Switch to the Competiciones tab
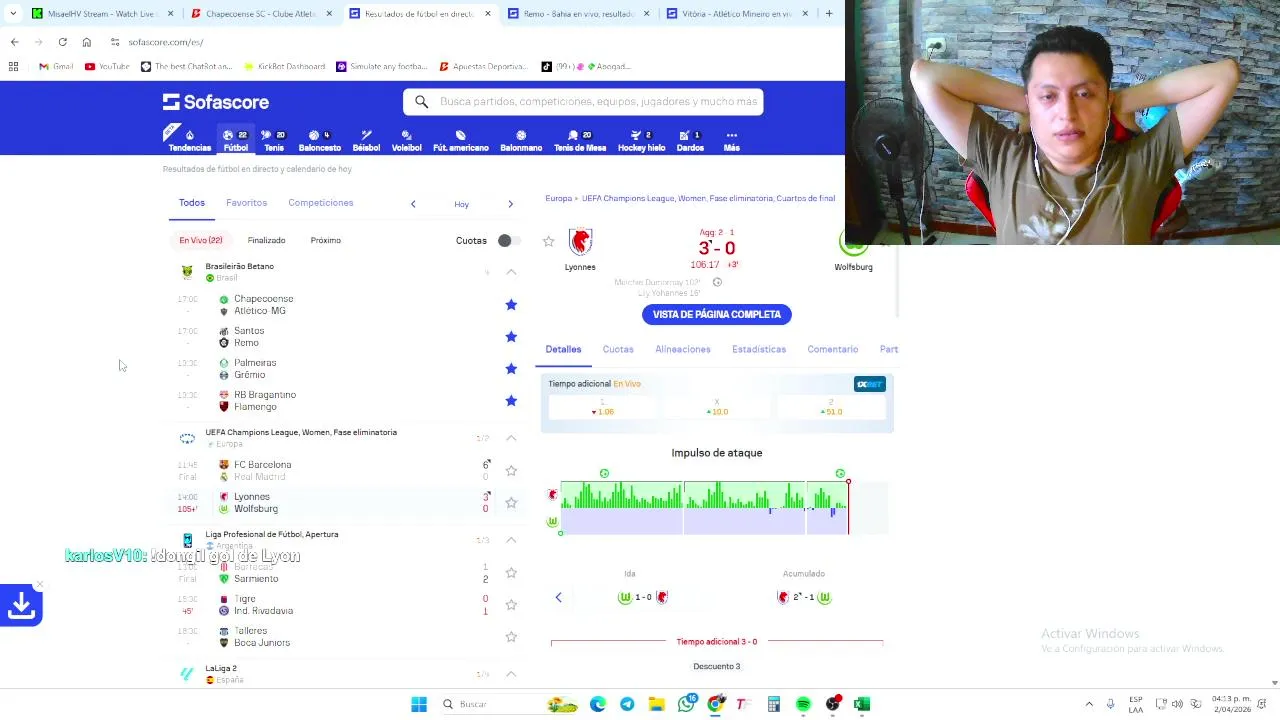This screenshot has height=720, width=1280. pyautogui.click(x=320, y=203)
